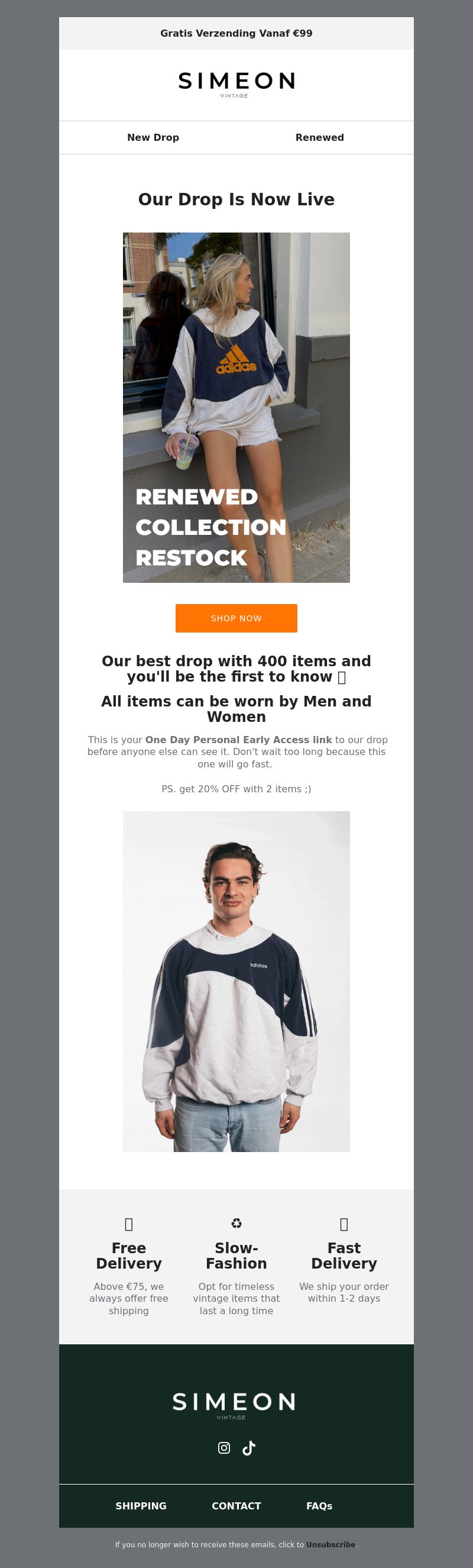Click the icon above Fast Delivery

pyautogui.click(x=344, y=1224)
